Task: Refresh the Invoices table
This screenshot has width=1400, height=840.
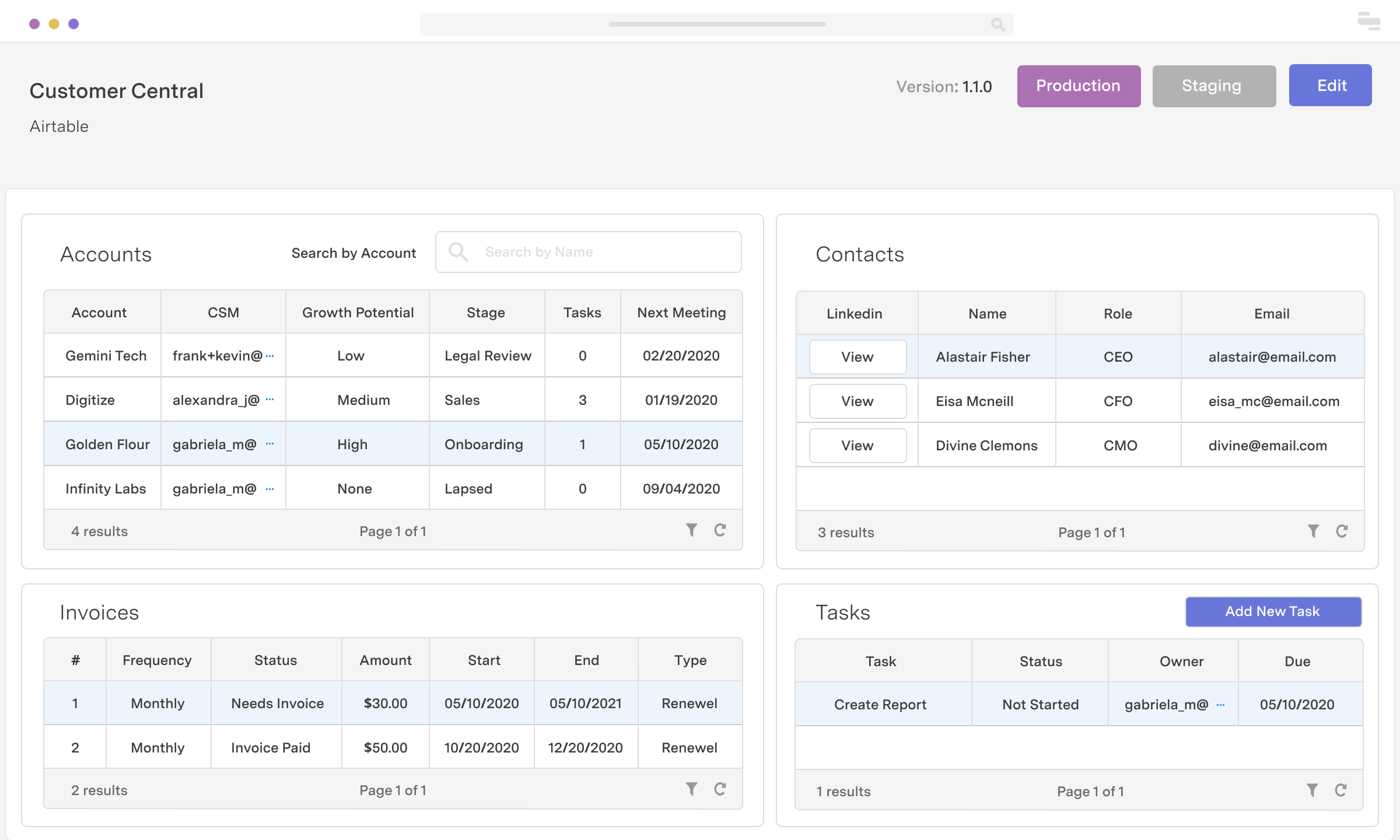Action: point(720,789)
